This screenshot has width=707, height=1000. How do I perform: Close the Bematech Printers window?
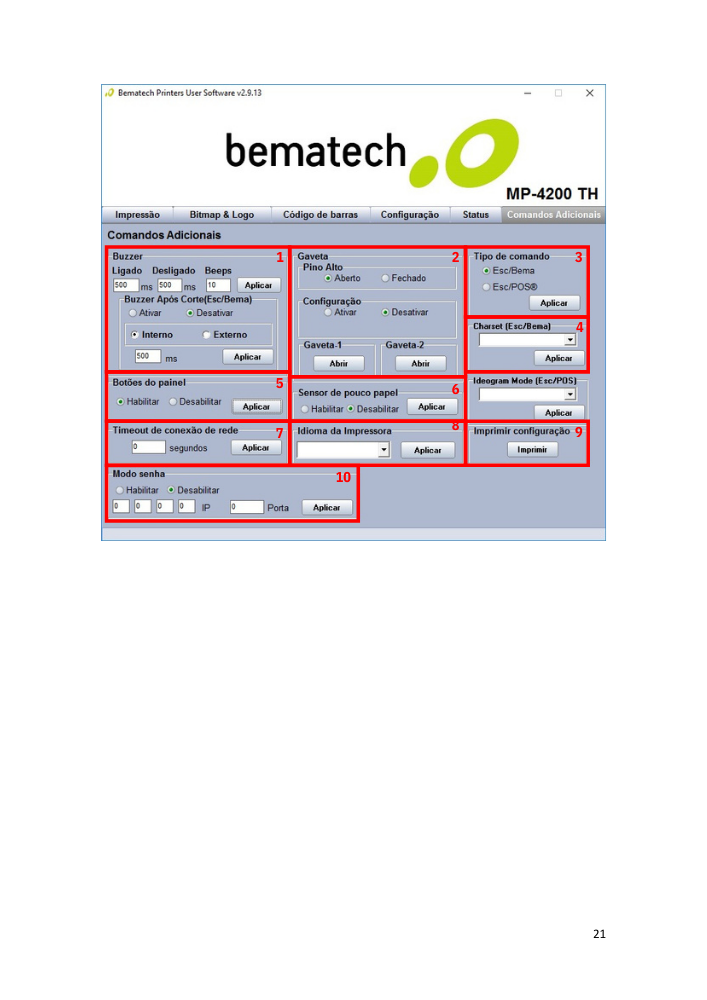[590, 93]
